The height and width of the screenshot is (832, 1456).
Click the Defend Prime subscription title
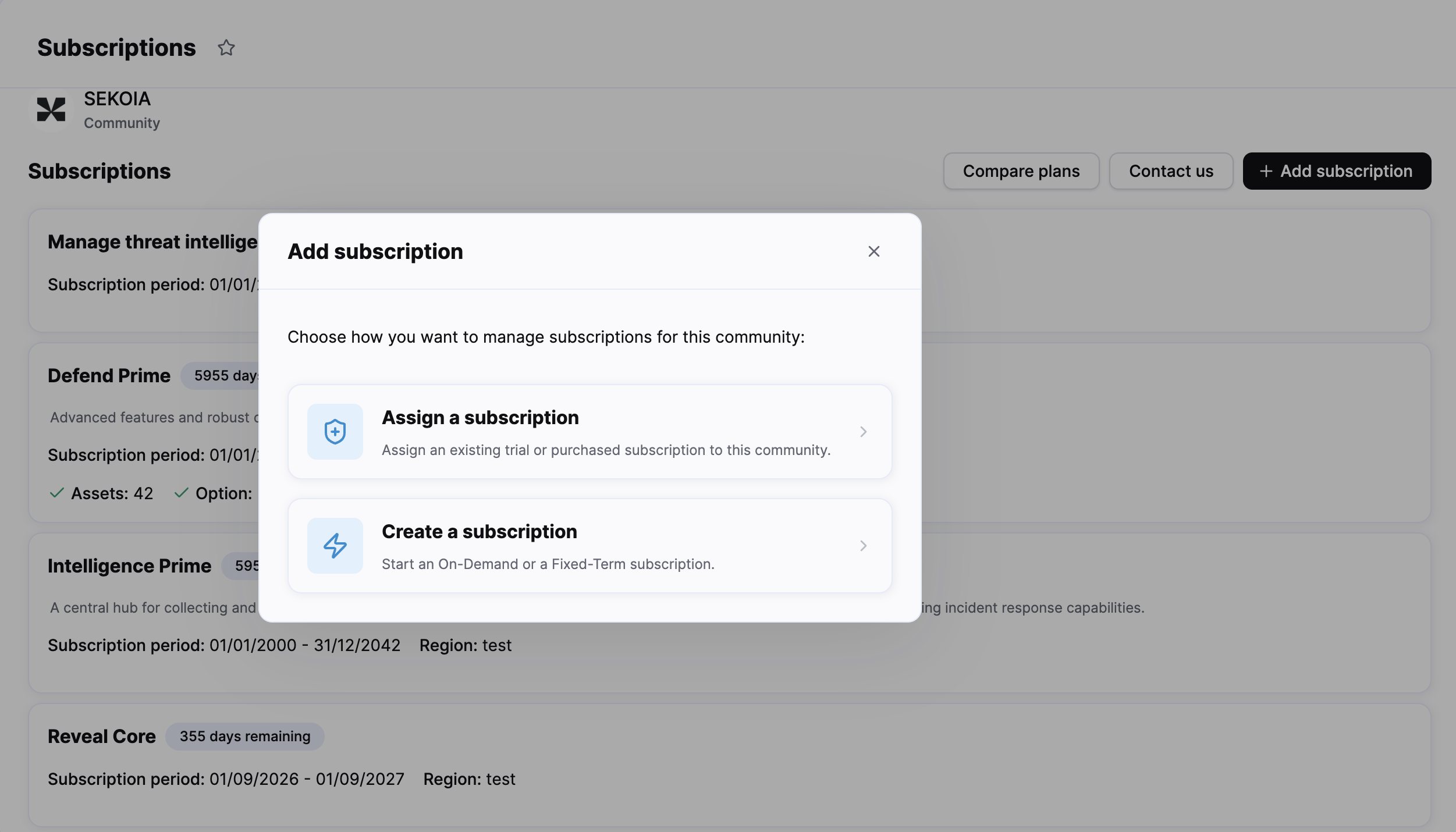click(109, 376)
